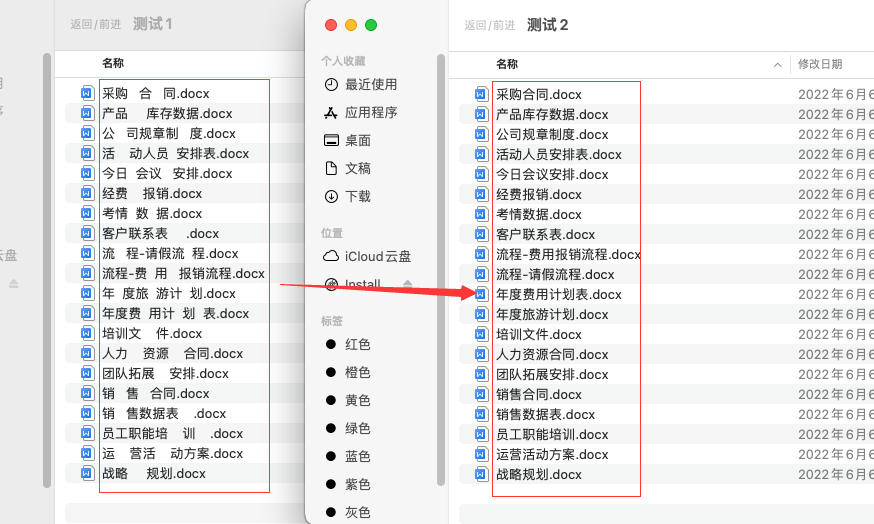Click the 名称 column header in 测试 1
The width and height of the screenshot is (874, 524).
point(113,64)
